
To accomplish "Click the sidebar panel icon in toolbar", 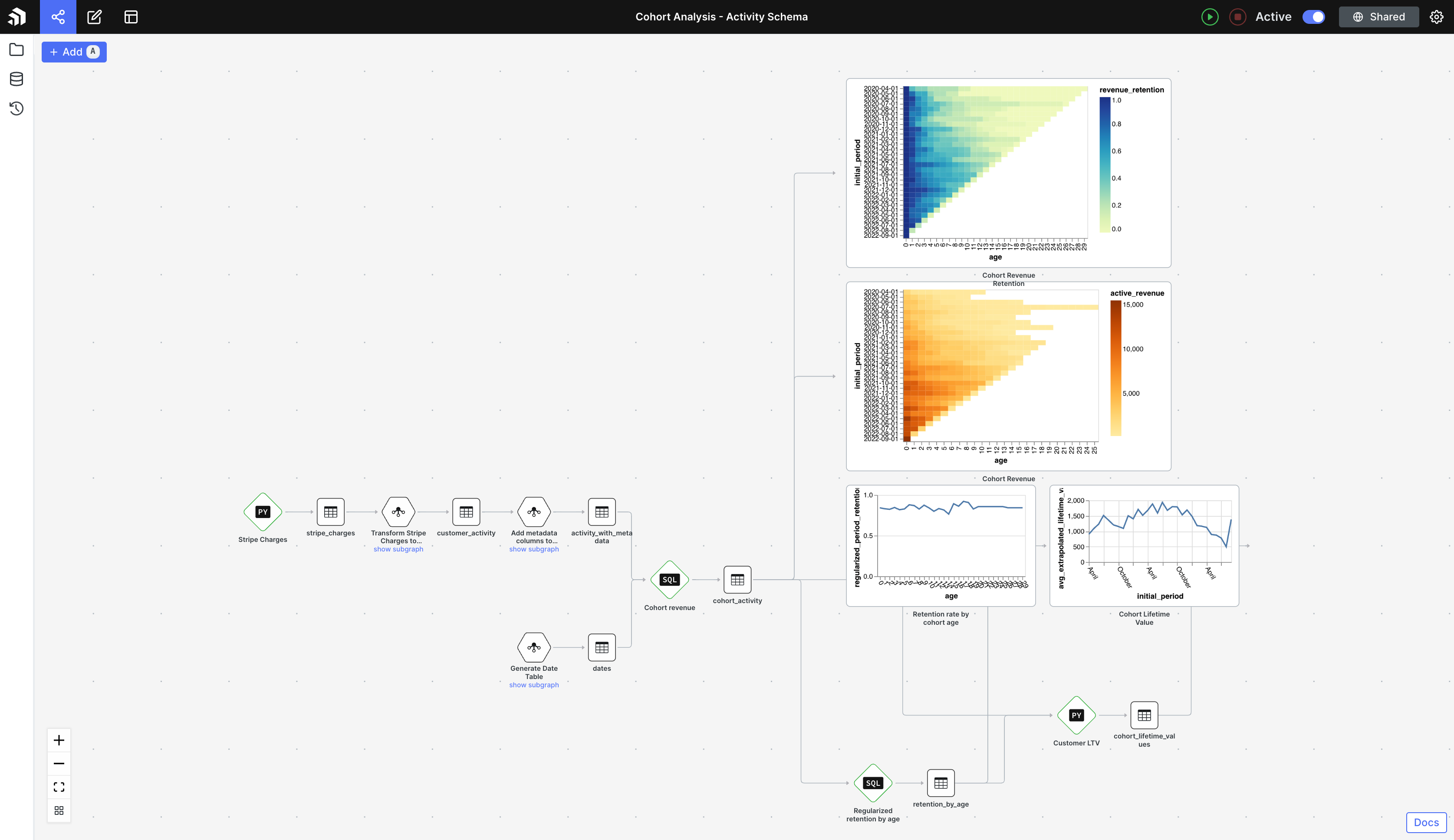I will 130,17.
